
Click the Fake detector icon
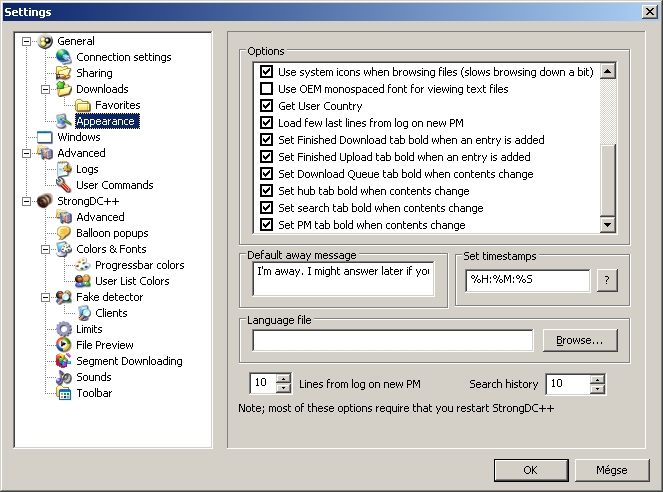[64, 297]
